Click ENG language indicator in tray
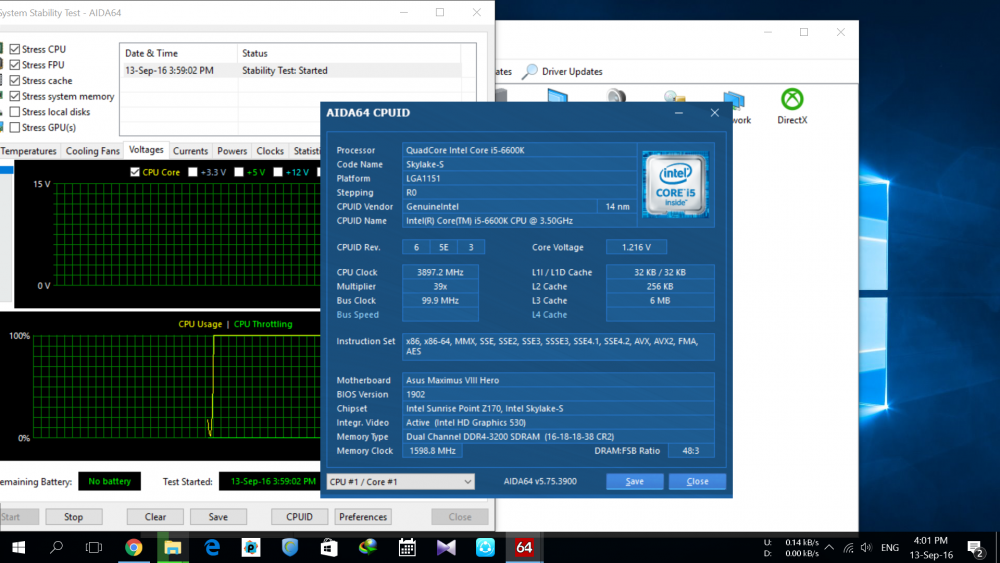 (x=890, y=548)
